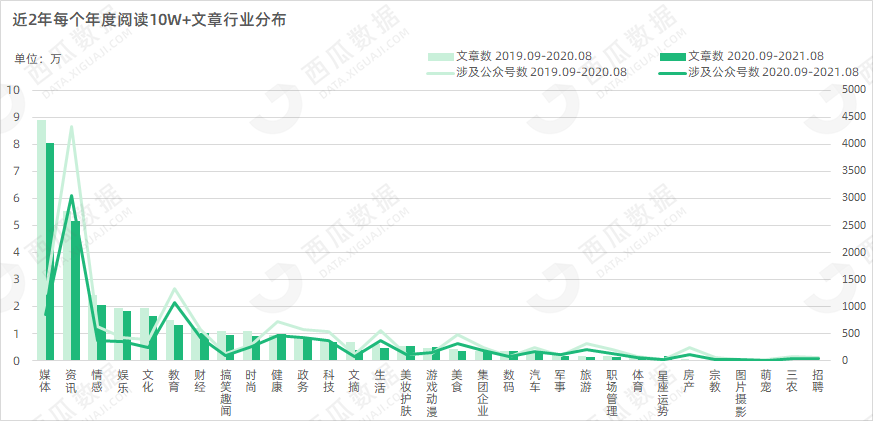The height and width of the screenshot is (421, 873).
Task: Select the 健康 category axis label
Action: pyautogui.click(x=277, y=381)
